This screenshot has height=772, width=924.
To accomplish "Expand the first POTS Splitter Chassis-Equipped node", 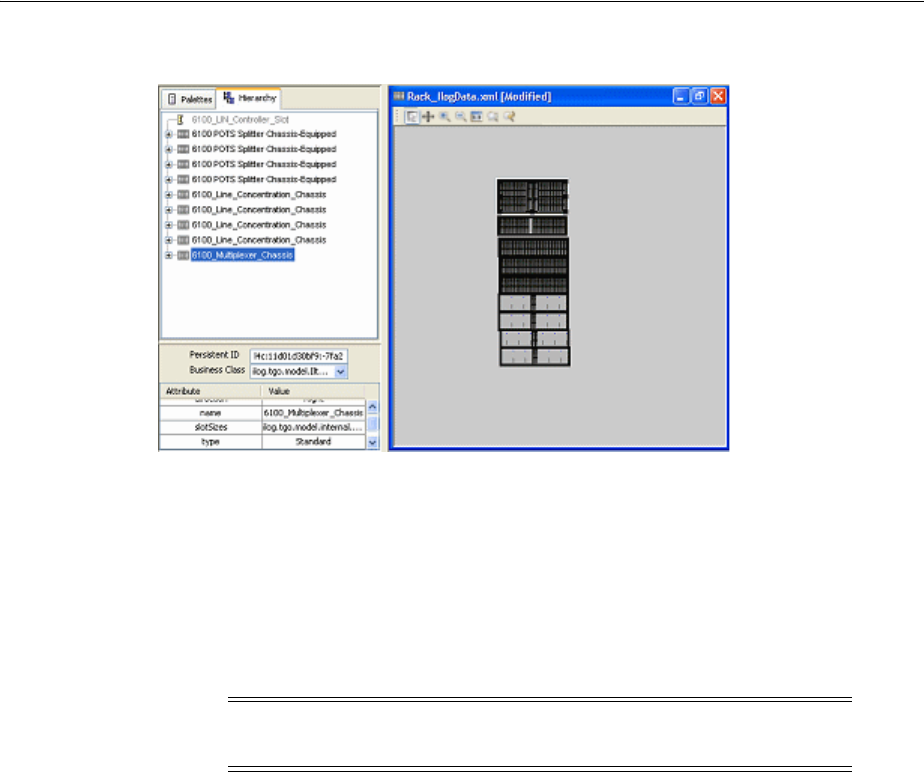I will (x=169, y=134).
